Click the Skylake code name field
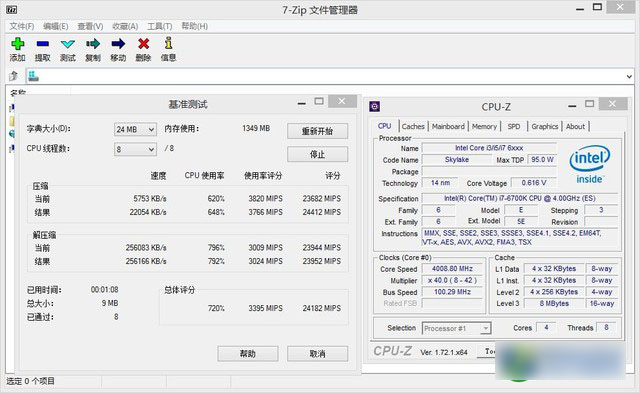This screenshot has width=640, height=393. (x=457, y=160)
